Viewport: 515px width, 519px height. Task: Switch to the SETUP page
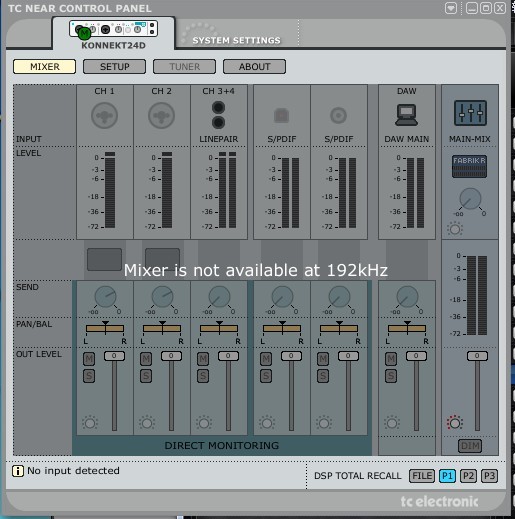point(114,67)
